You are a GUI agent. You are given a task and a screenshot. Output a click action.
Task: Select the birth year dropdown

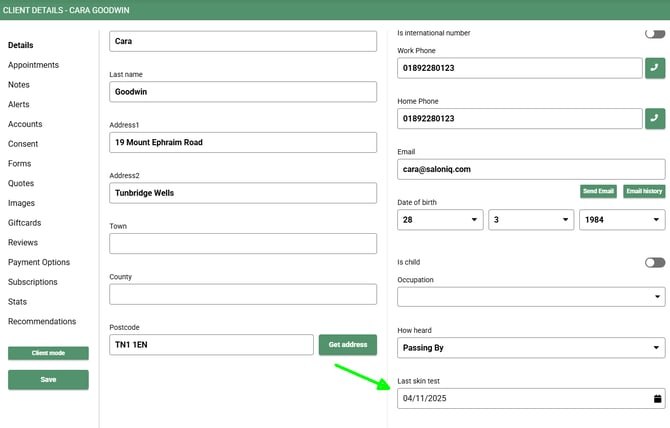click(x=622, y=219)
